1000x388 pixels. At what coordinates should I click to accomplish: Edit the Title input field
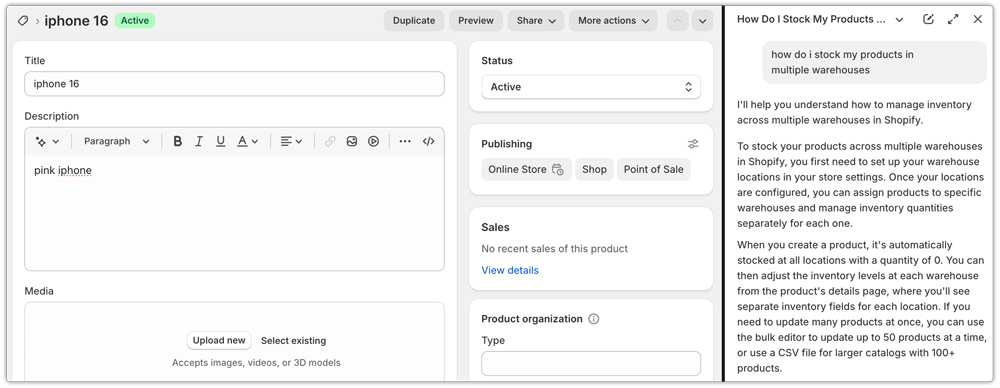click(x=234, y=84)
